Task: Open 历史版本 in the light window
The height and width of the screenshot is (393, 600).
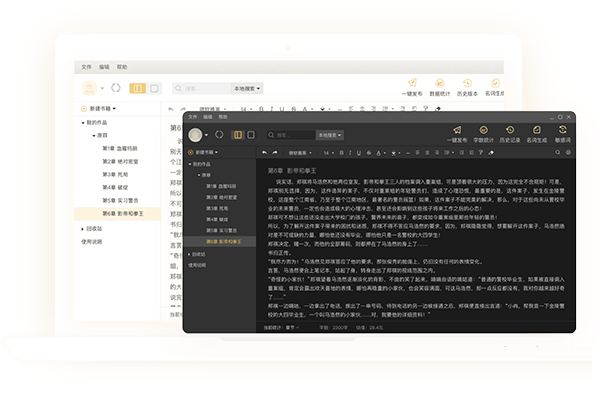Action: (467, 88)
